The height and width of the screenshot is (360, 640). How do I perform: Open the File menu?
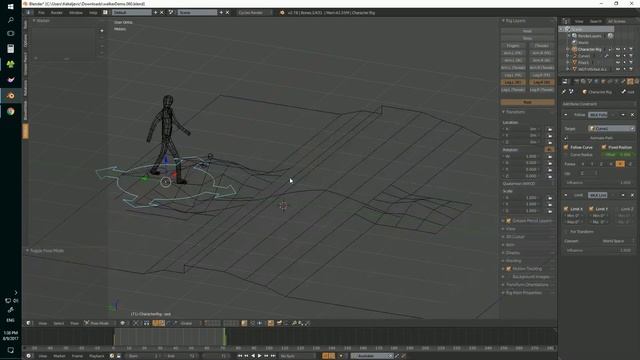[41, 13]
